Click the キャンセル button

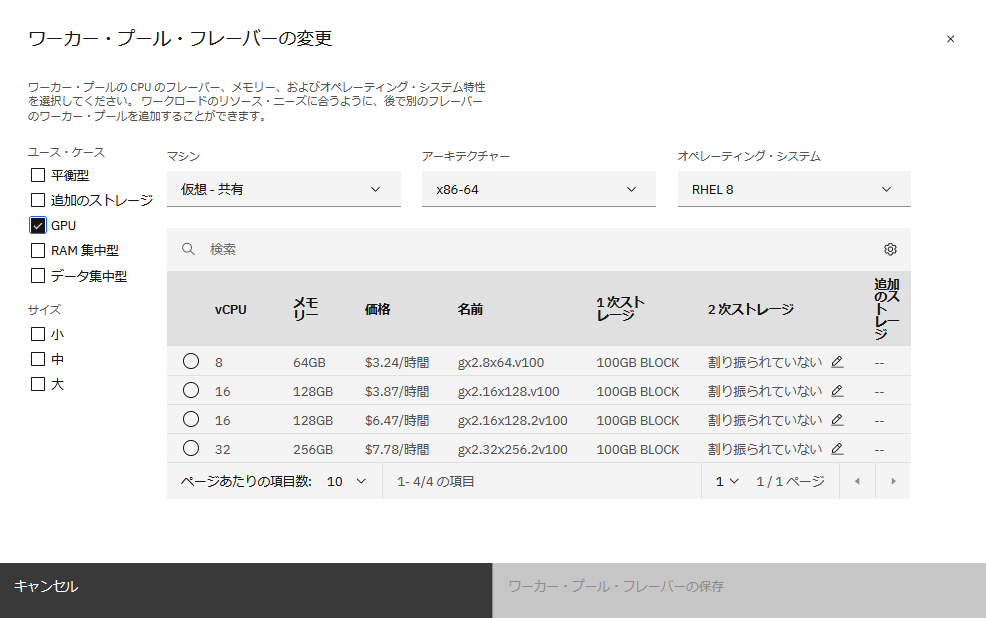click(246, 590)
